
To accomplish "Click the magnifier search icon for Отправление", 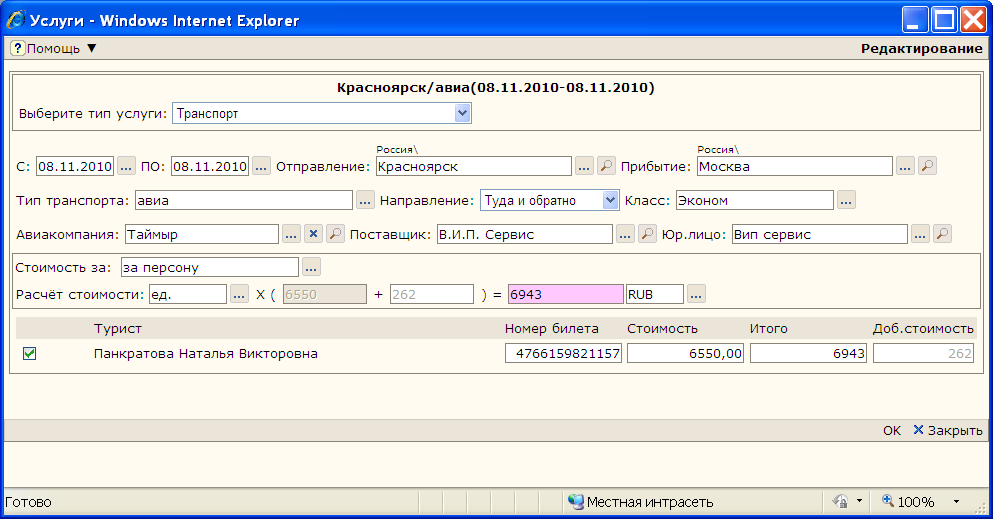I will click(606, 166).
